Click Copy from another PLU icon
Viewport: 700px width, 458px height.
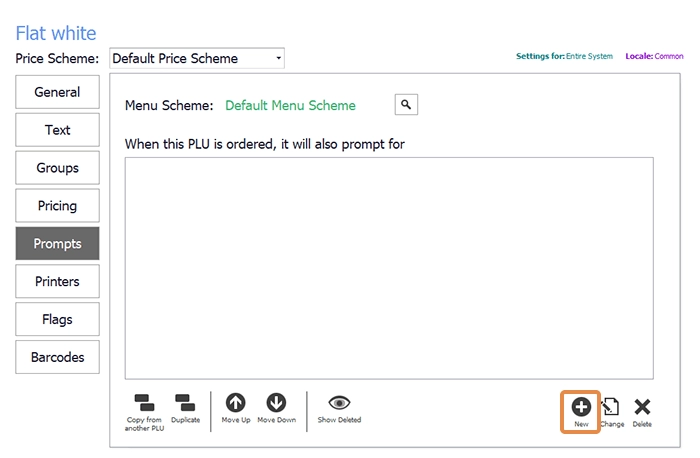tap(144, 403)
